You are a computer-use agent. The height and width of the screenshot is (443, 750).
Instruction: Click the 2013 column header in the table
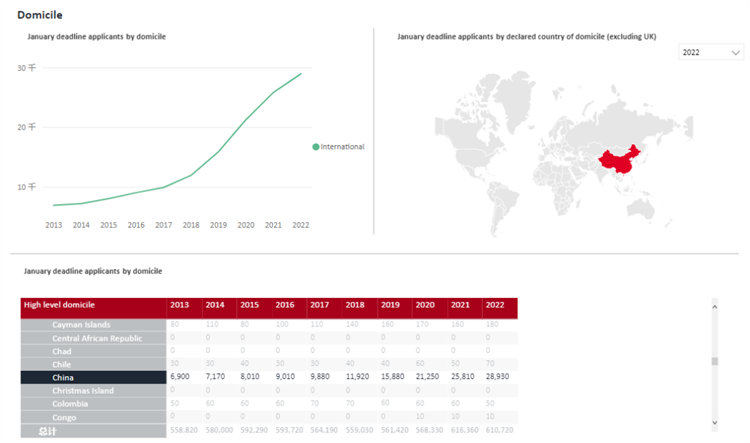(180, 304)
